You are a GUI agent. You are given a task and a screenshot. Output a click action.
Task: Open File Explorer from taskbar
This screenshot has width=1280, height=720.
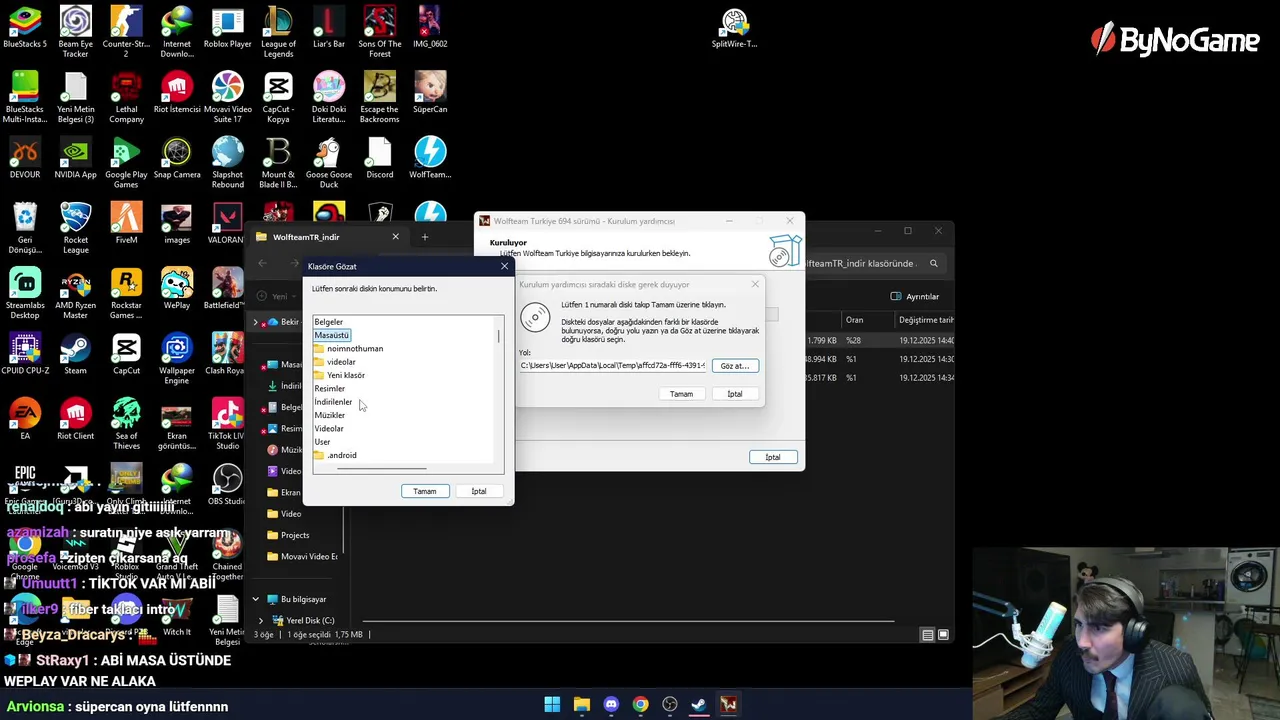582,704
